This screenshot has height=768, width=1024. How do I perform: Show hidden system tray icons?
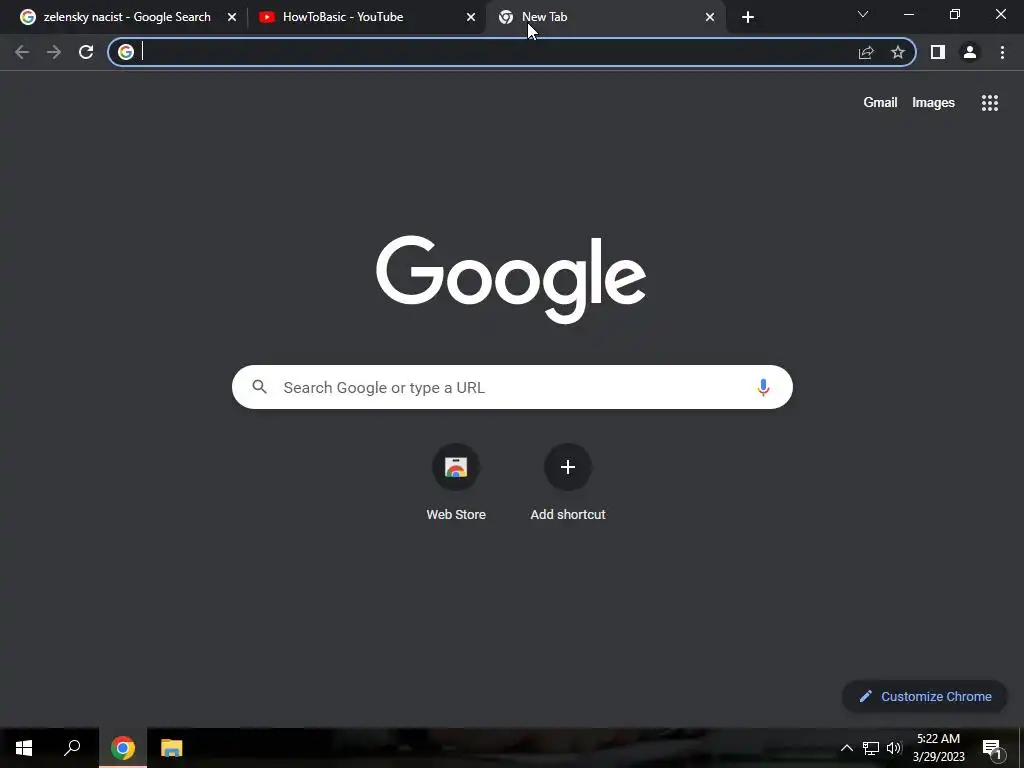(x=846, y=748)
